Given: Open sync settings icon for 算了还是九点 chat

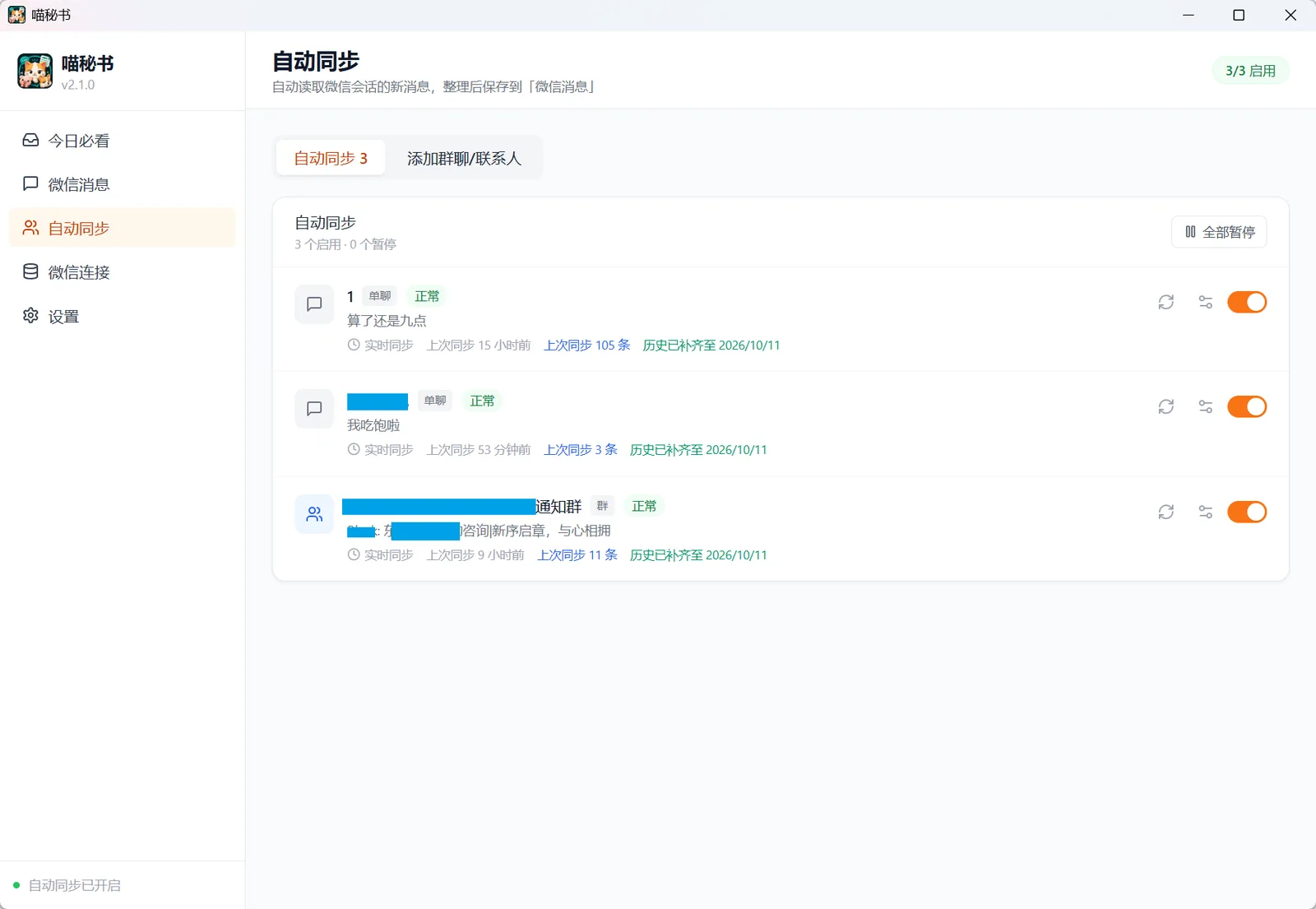Looking at the screenshot, I should pos(1206,302).
